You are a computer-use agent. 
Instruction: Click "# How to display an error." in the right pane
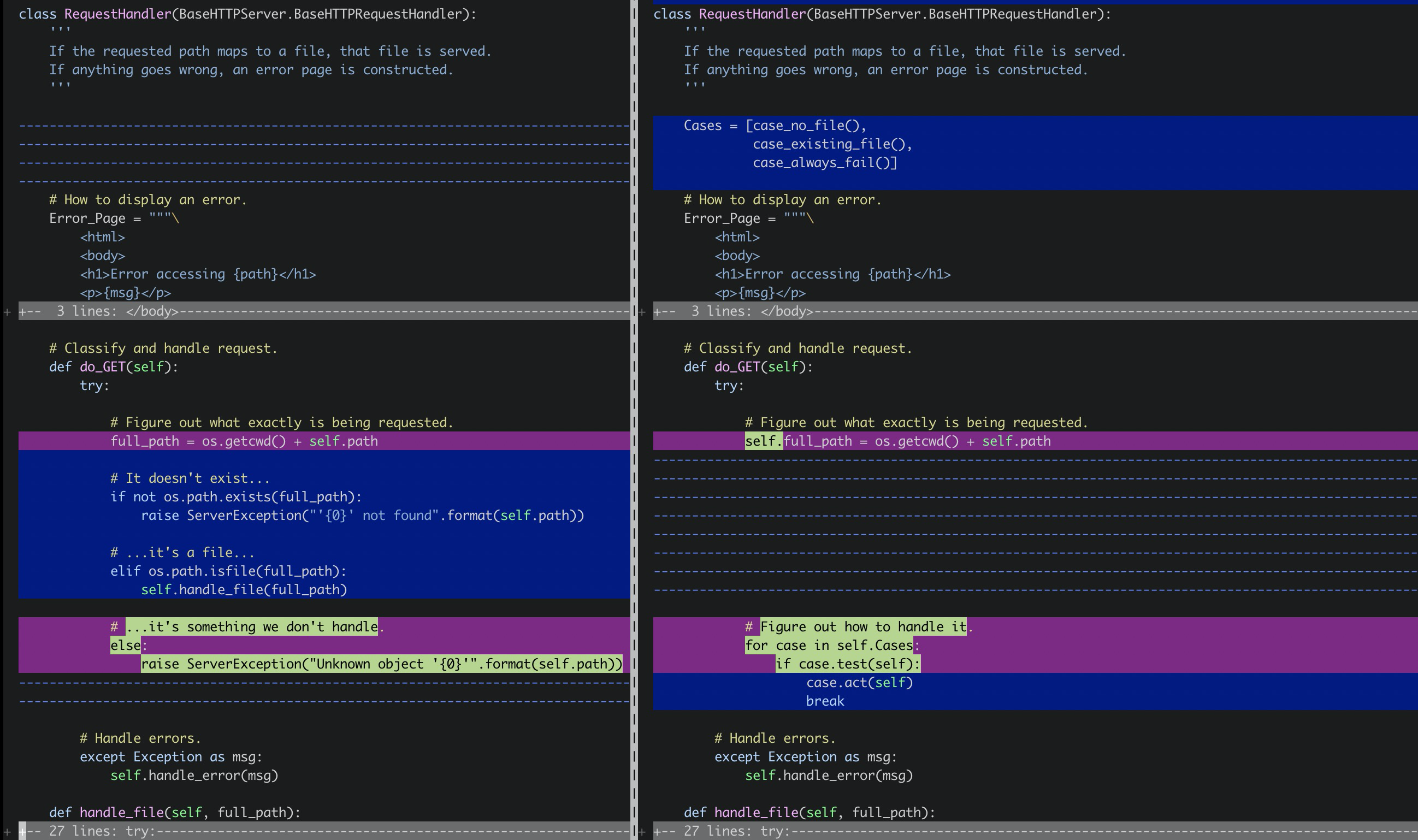tap(782, 199)
